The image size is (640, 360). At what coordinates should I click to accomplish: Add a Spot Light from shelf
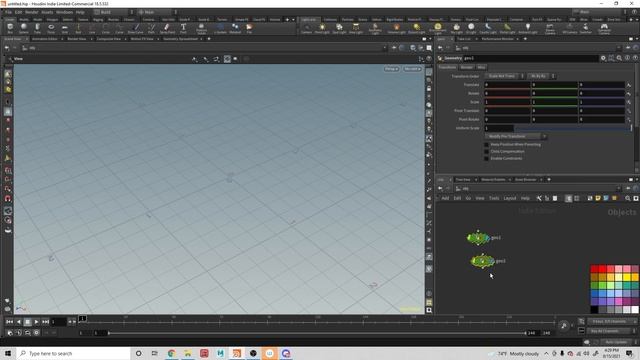(339, 28)
